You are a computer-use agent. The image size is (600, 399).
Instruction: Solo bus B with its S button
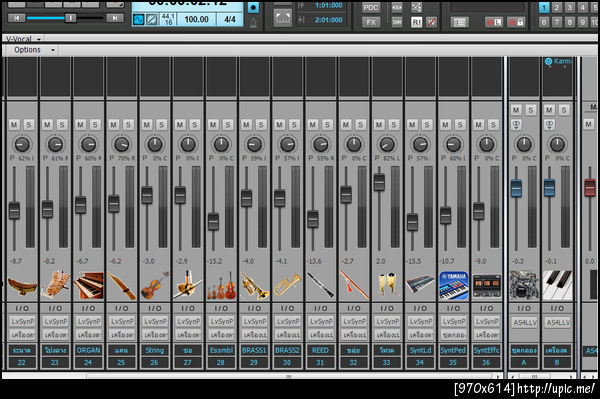point(564,110)
